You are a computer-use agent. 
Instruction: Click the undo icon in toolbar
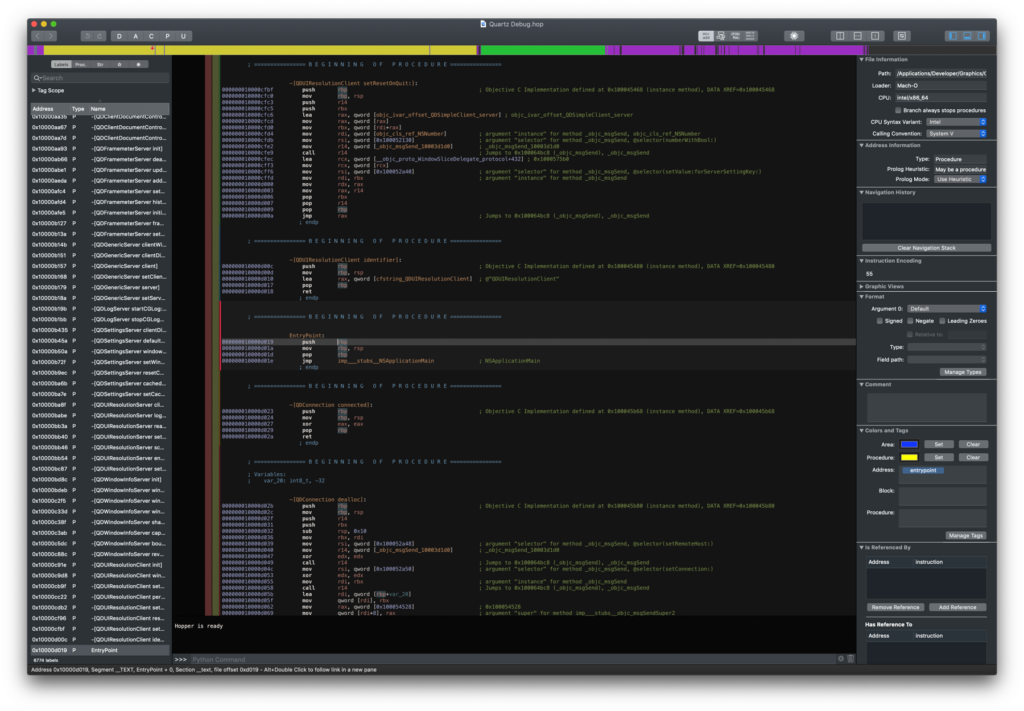[x=88, y=36]
